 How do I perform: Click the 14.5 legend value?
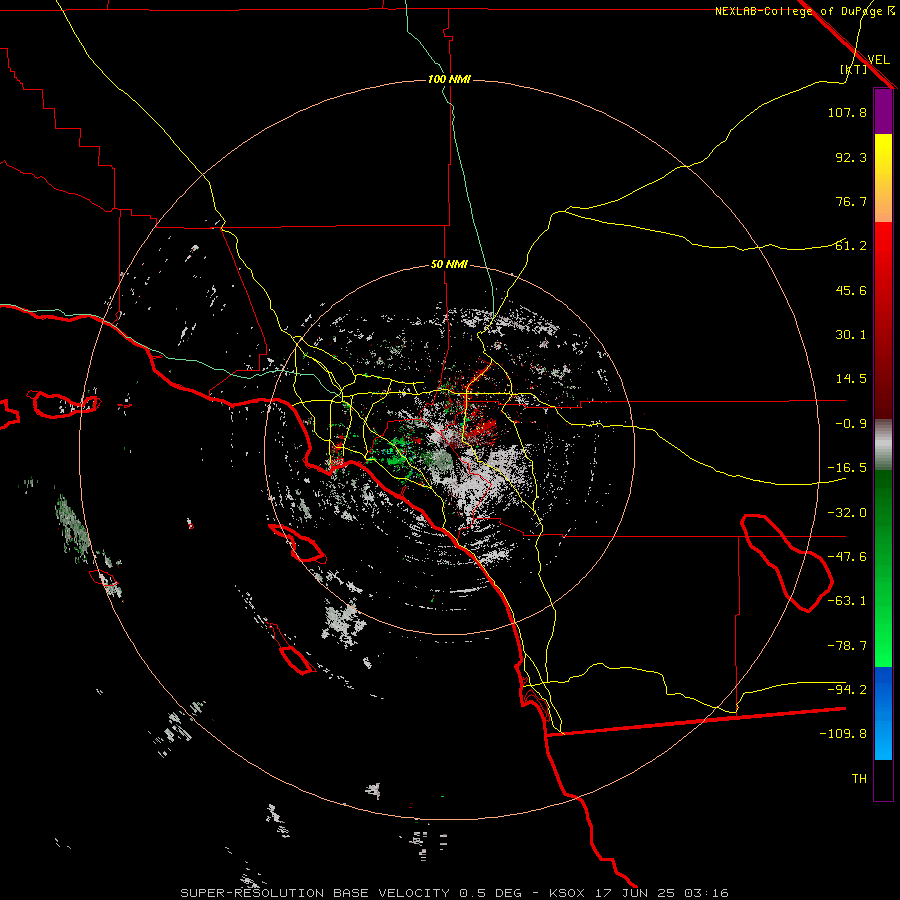click(851, 379)
